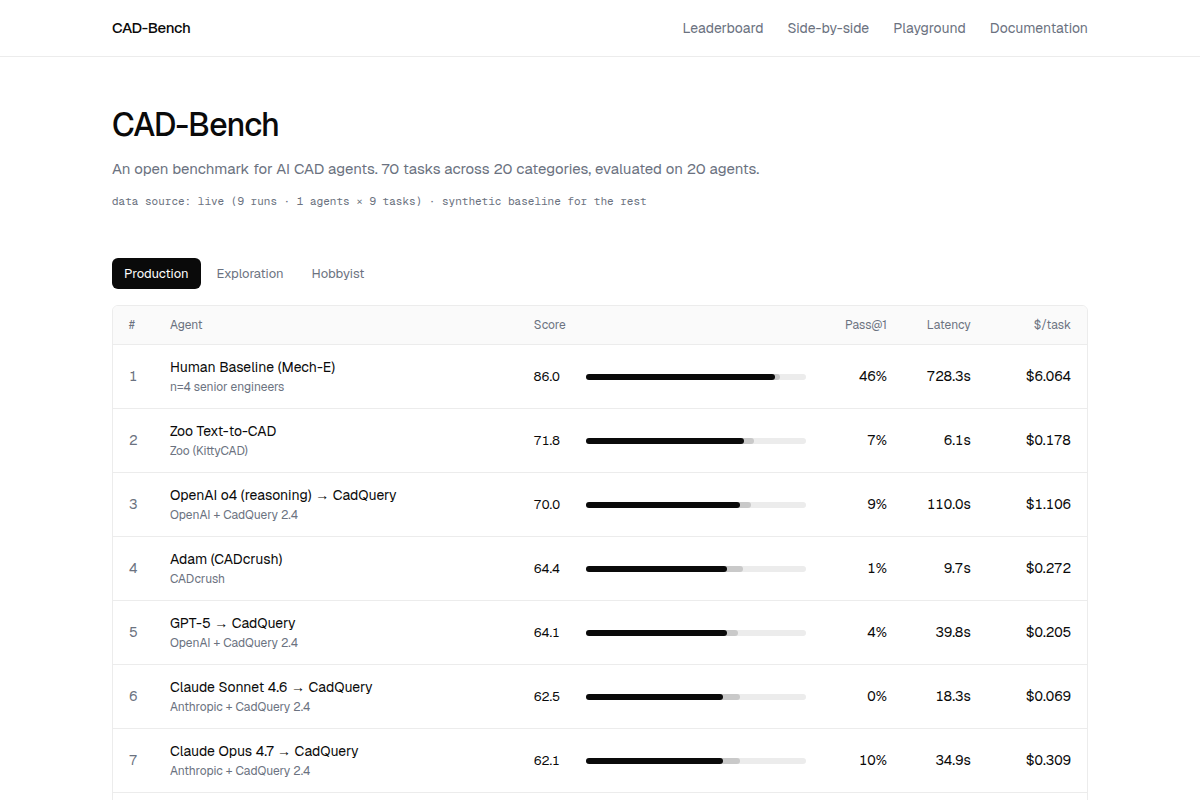
Task: Open Side-by-side page
Action: click(828, 28)
